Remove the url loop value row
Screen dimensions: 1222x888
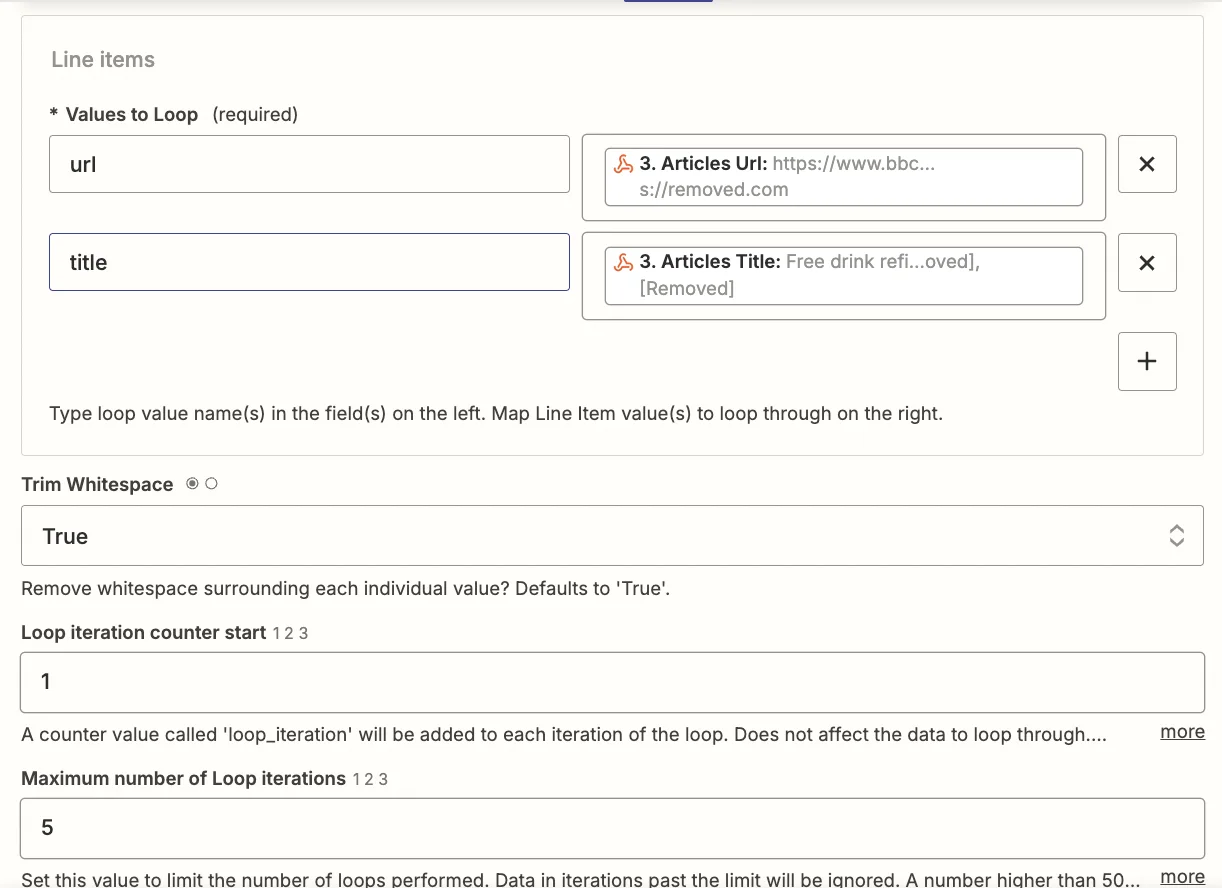coord(1147,164)
